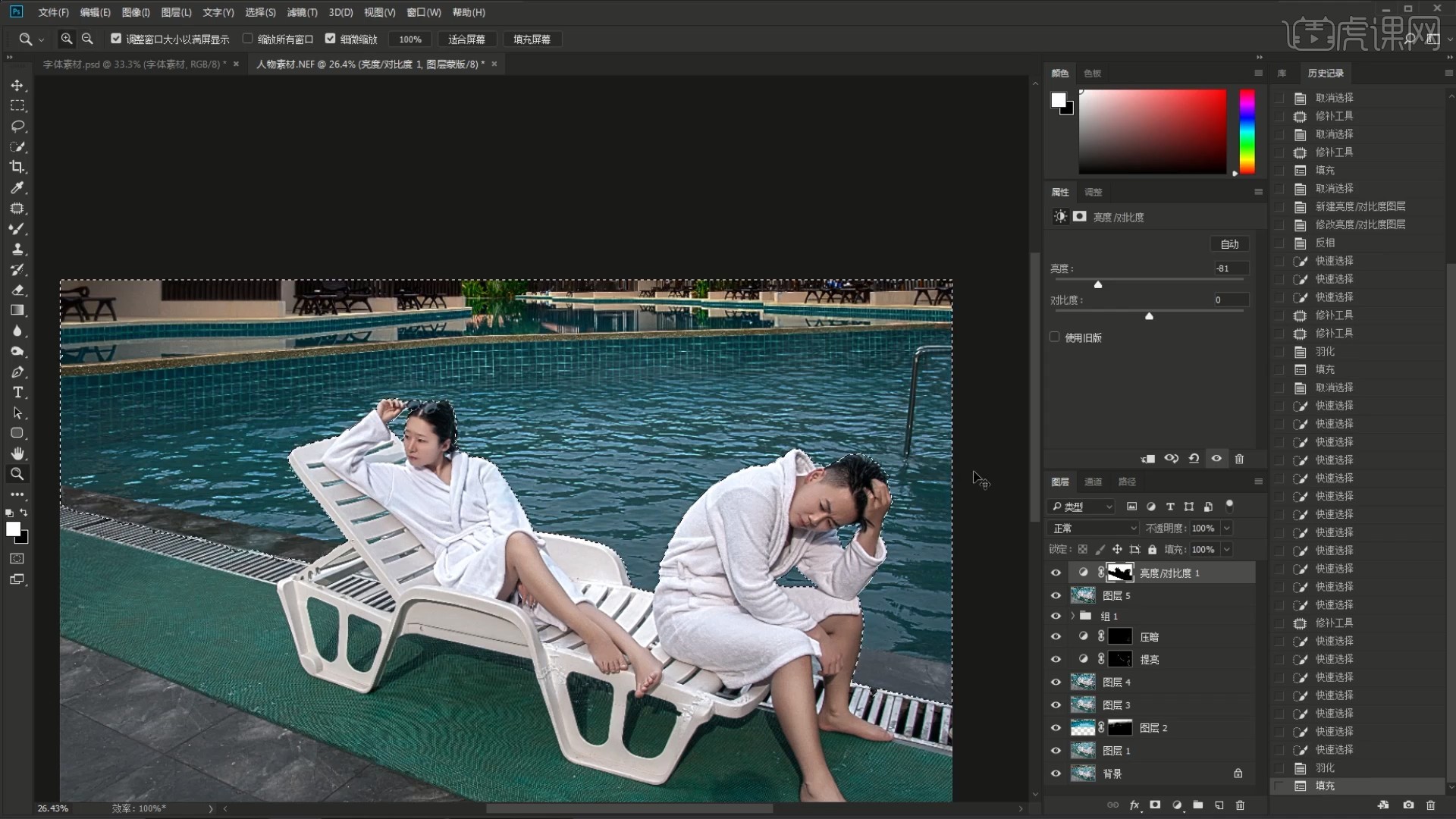Enable the 缩放所有窗口 checkbox

[x=247, y=39]
